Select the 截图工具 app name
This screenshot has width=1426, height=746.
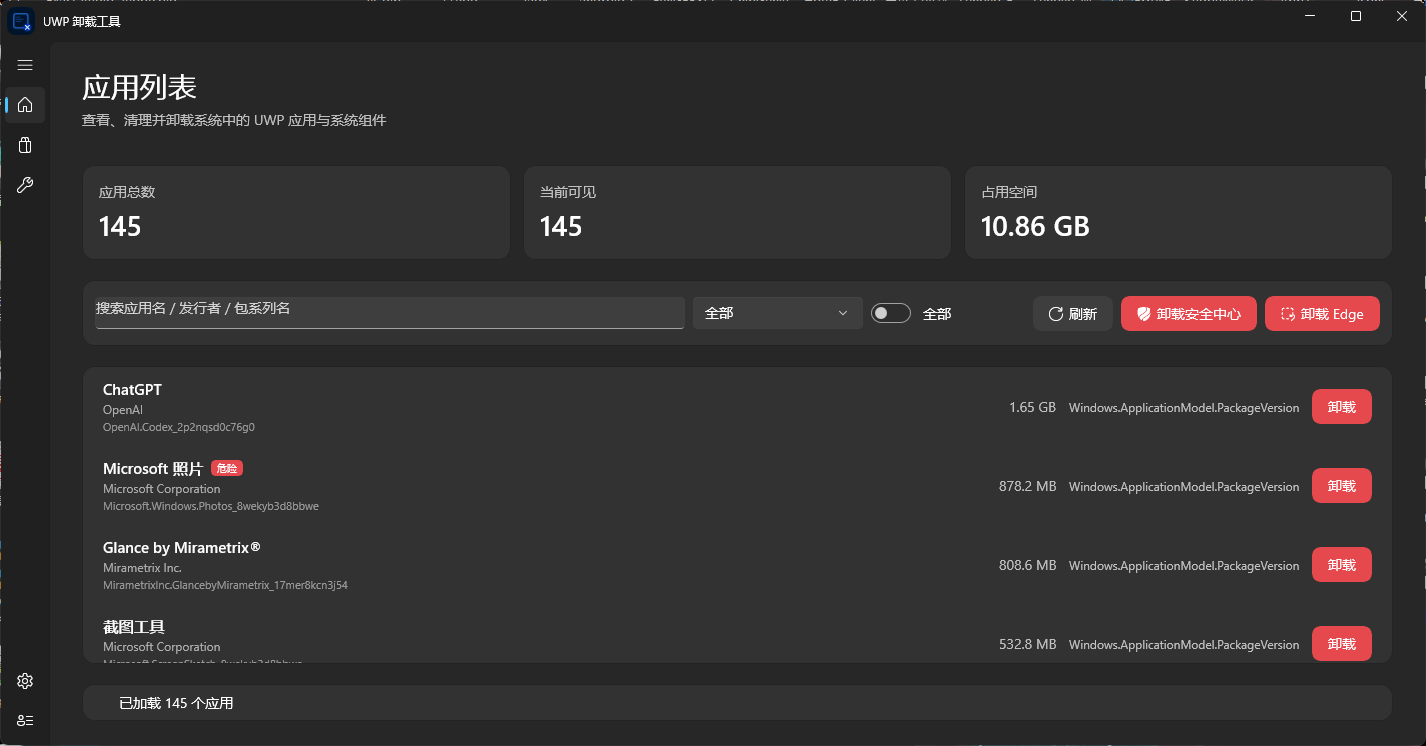pos(134,627)
